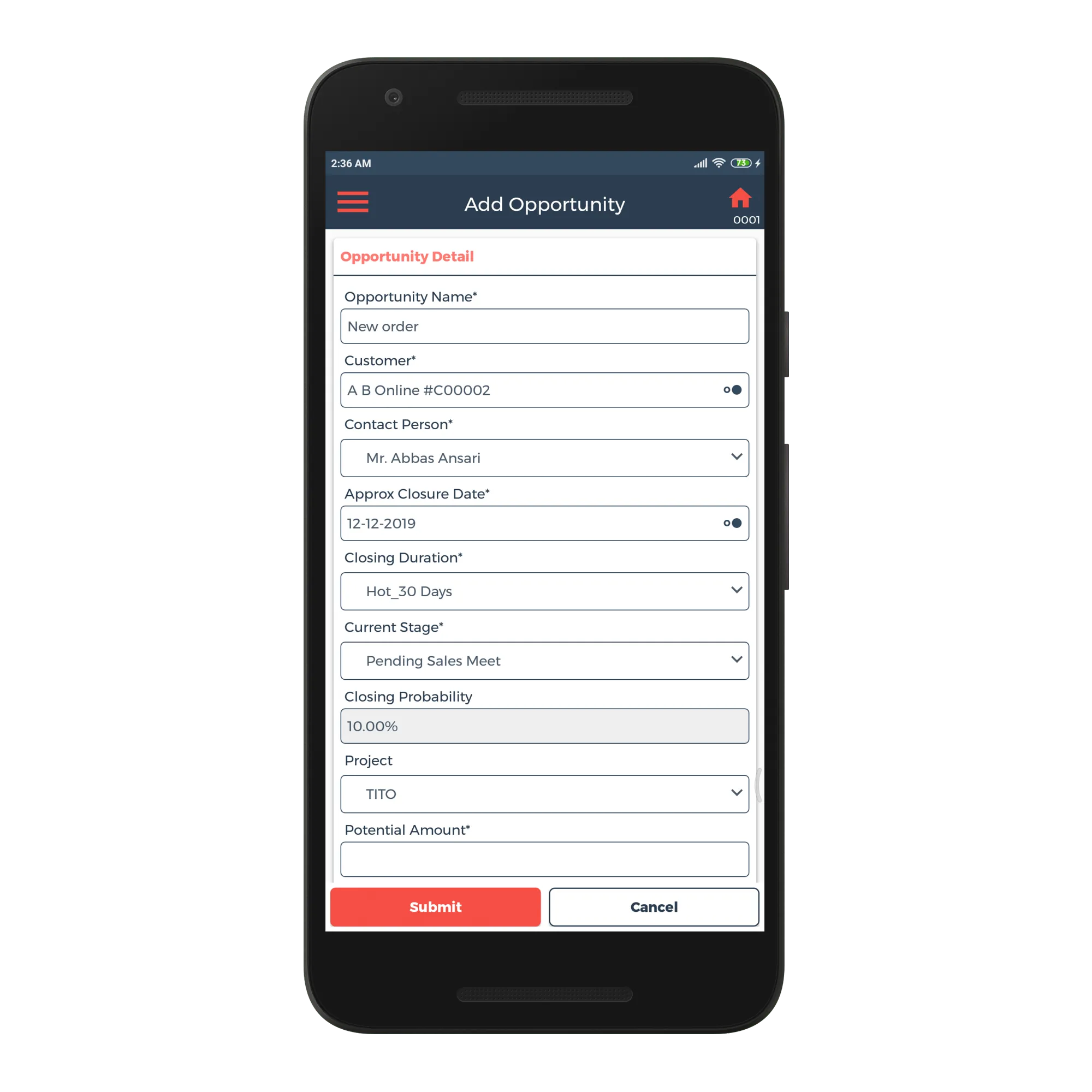Expand the Closing Duration dropdown
Screen dimensions: 1092x1092
(x=546, y=591)
